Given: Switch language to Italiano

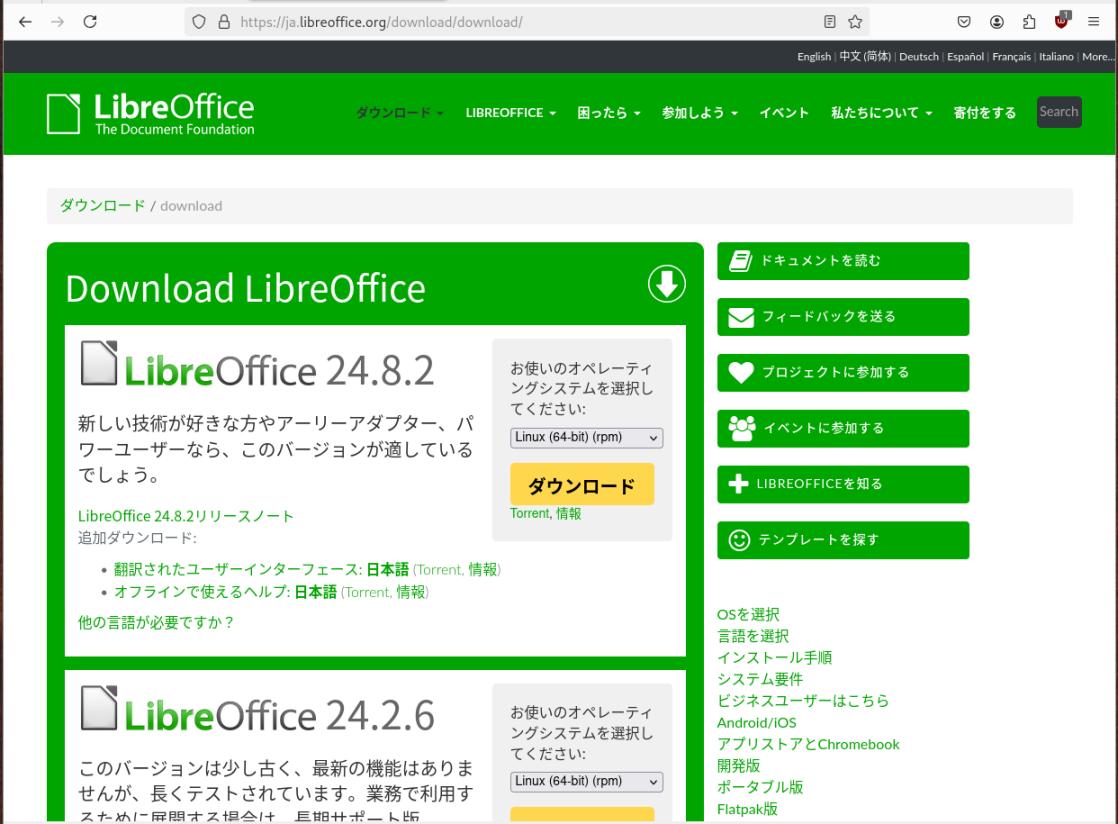Looking at the screenshot, I should 1056,57.
